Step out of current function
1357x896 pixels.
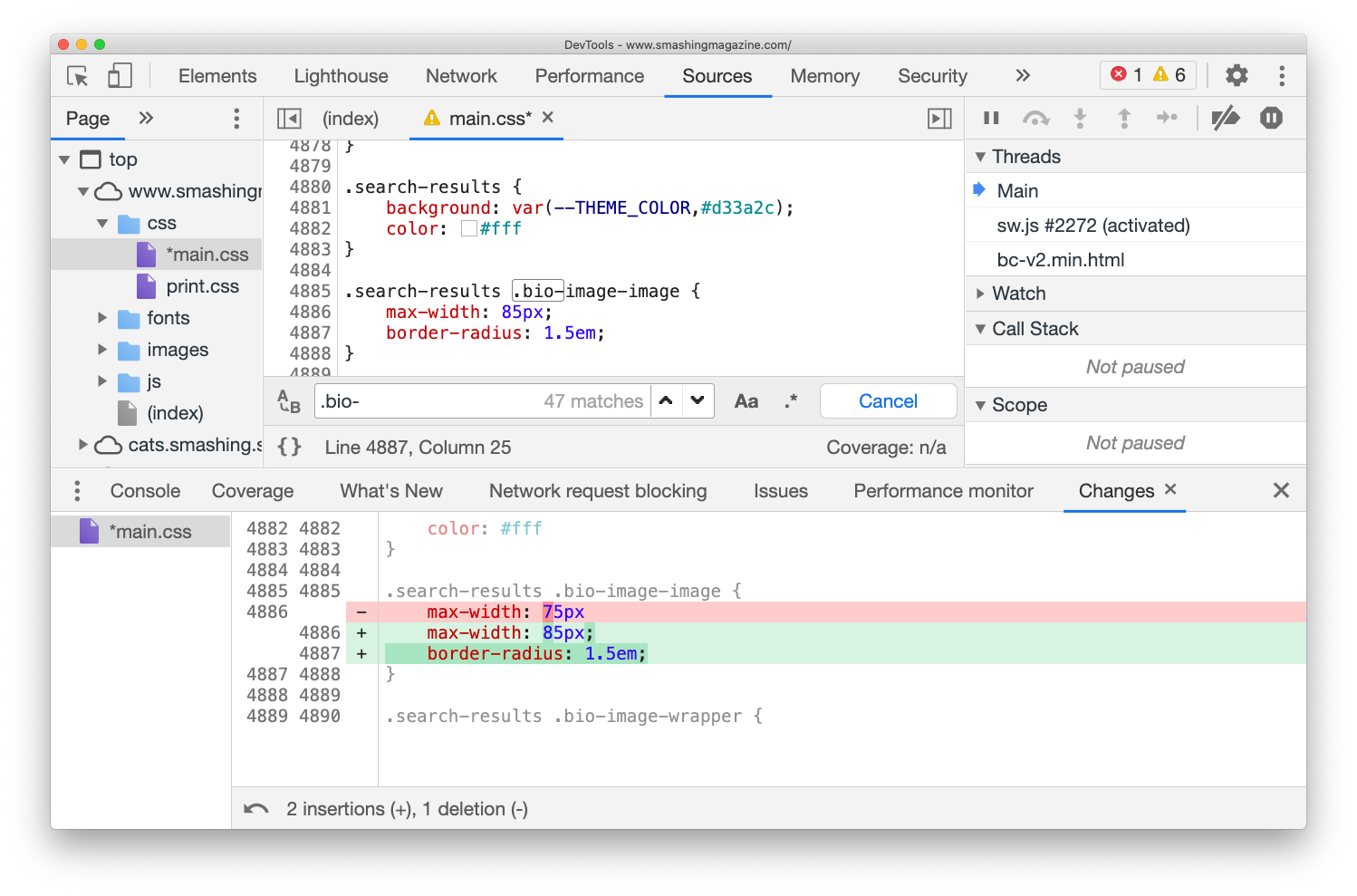(x=1124, y=118)
